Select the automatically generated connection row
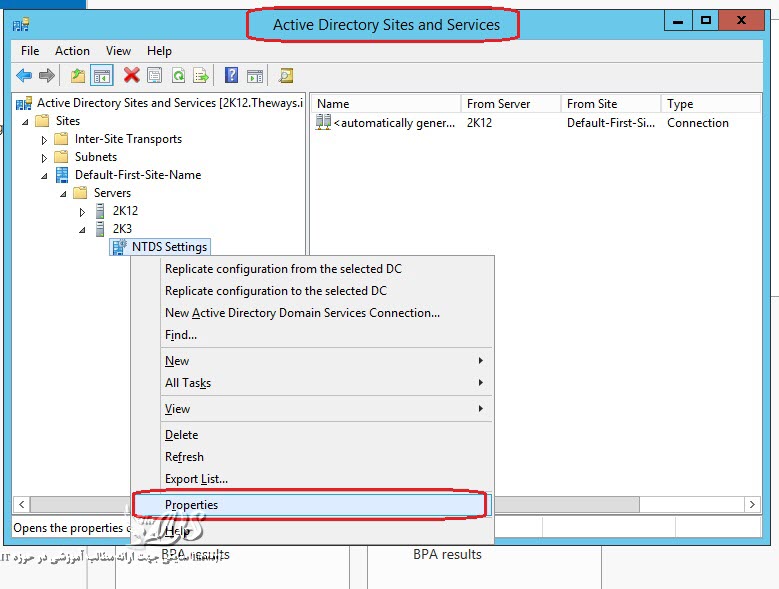 click(391, 123)
